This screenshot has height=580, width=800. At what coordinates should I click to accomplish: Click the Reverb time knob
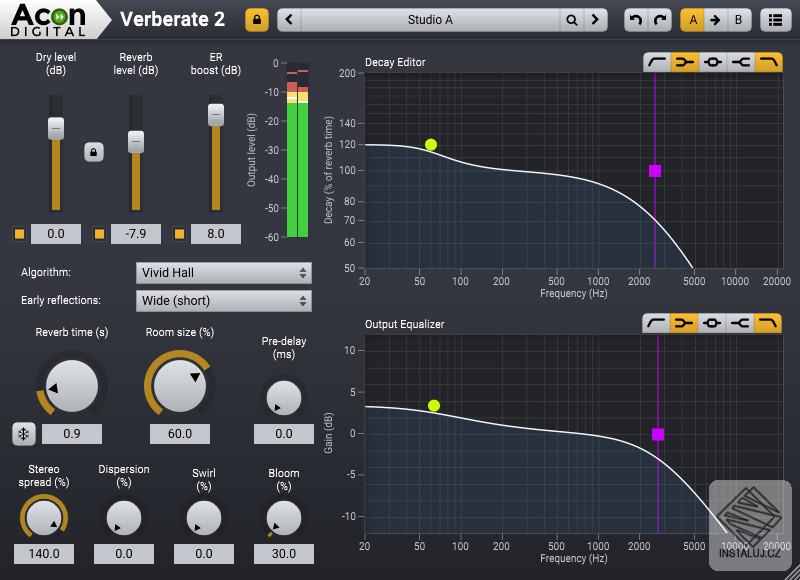[71, 386]
